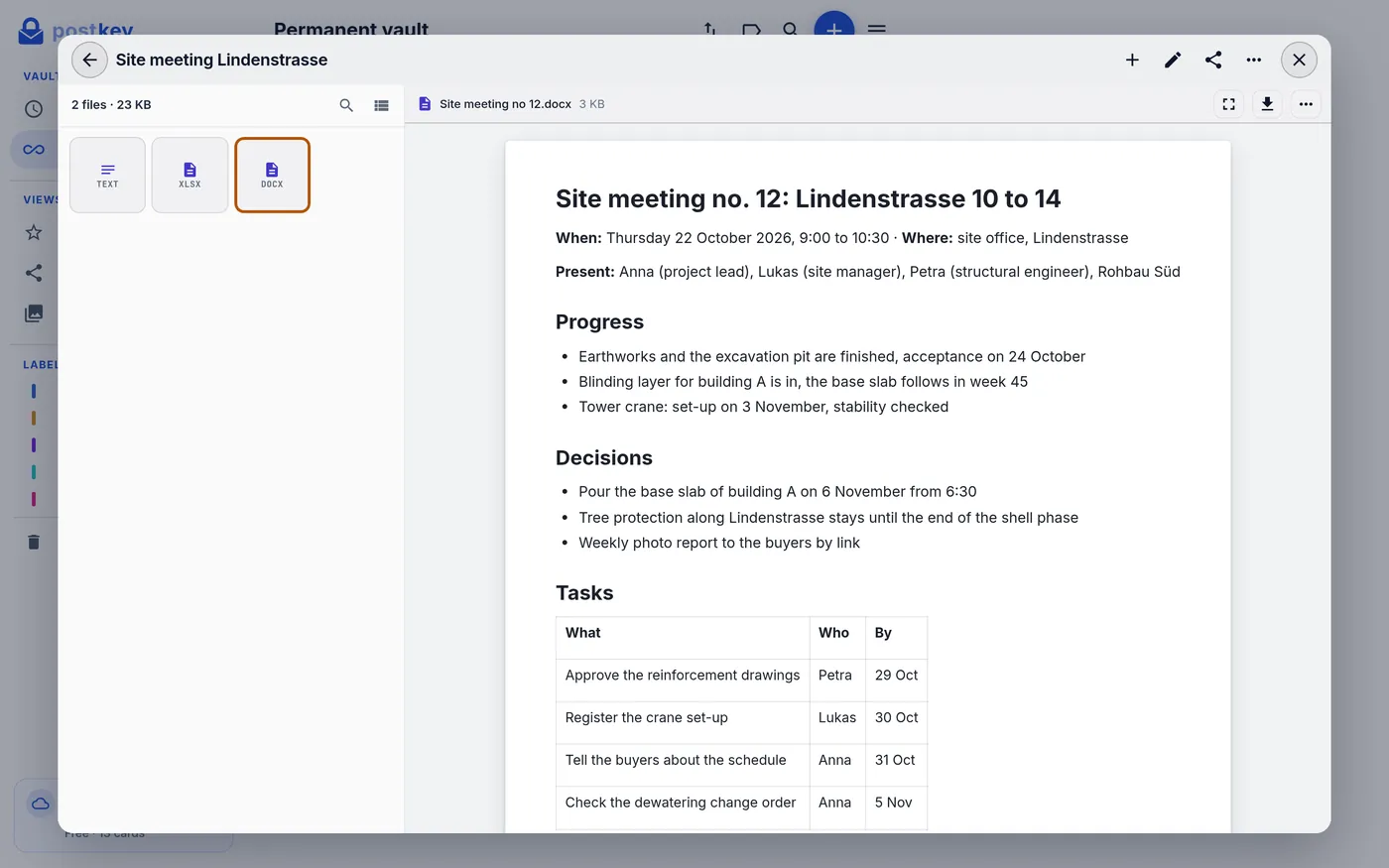
Task: Select the DOCX file thumbnail
Action: 272,175
